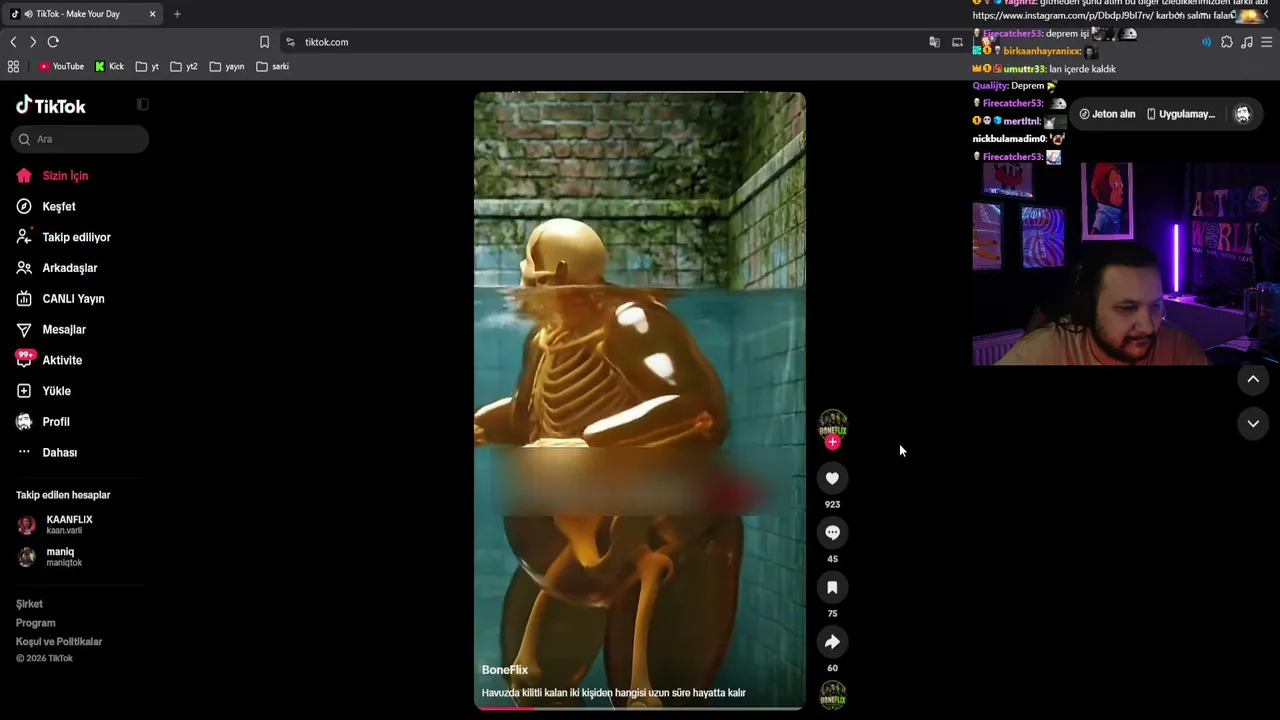Open the comments on the video
The height and width of the screenshot is (720, 1280).
(832, 533)
